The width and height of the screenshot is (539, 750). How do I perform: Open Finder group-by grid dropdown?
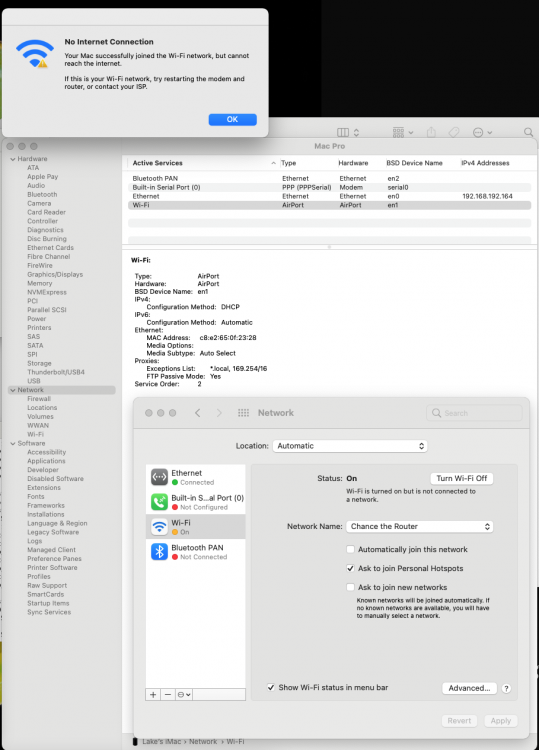[403, 132]
